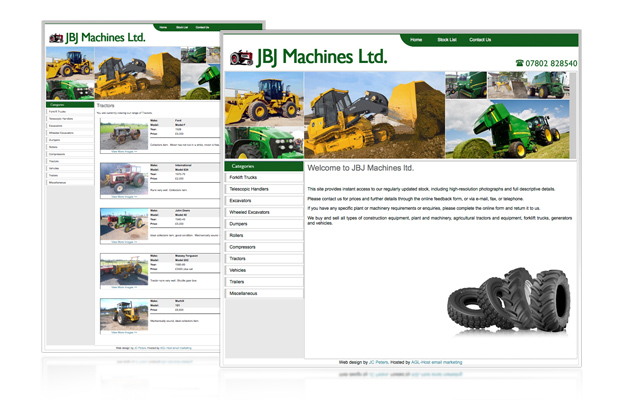Viewport: 619px width, 400px height.
Task: Select the Telescopic Handlers category in front window
Action: tap(264, 189)
